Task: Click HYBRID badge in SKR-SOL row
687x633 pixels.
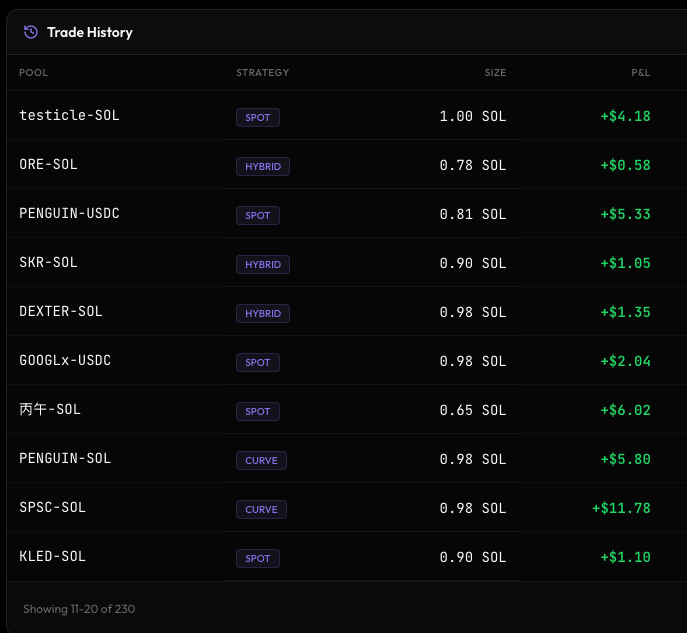Action: (263, 265)
